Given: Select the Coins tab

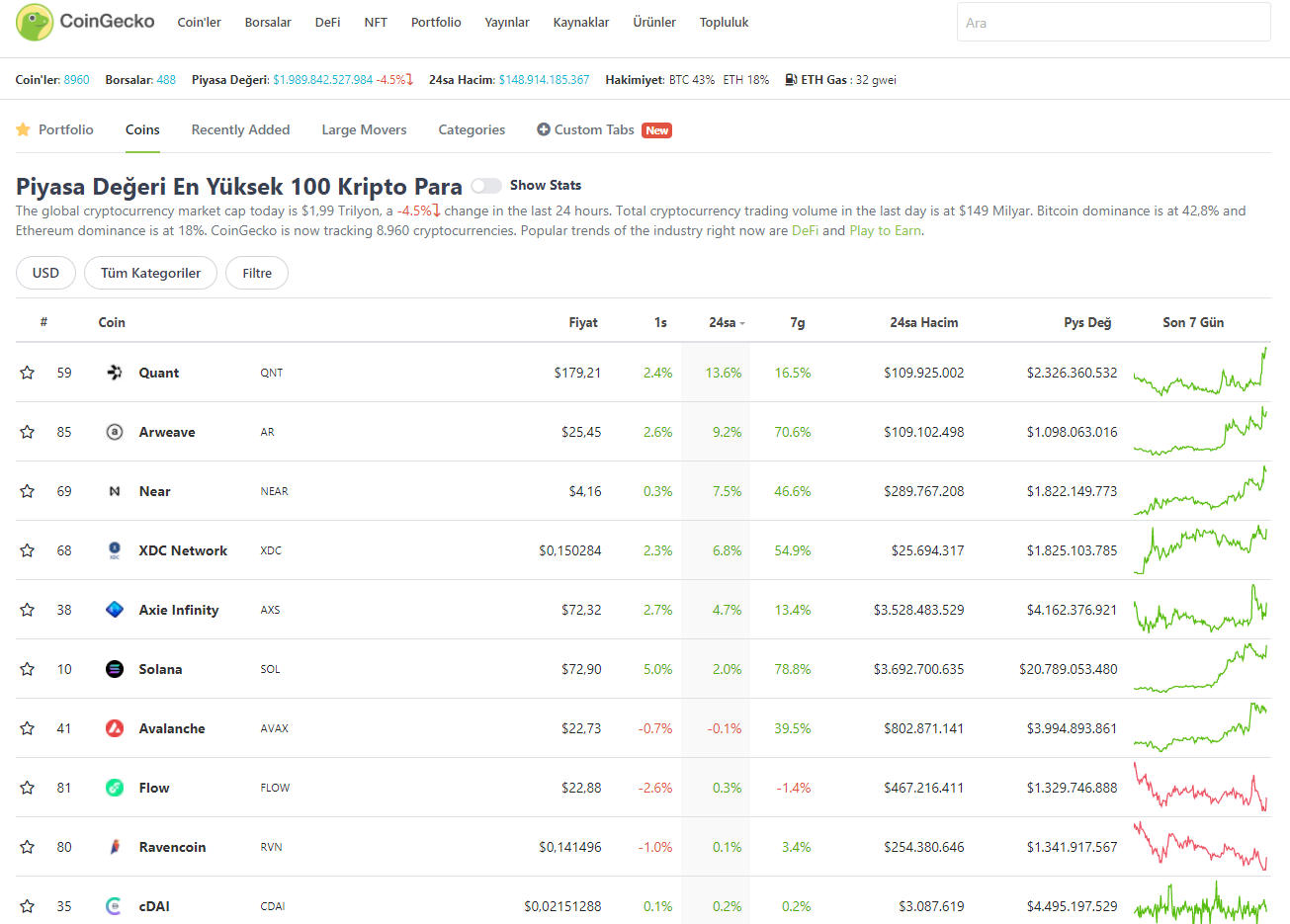Looking at the screenshot, I should tap(142, 129).
